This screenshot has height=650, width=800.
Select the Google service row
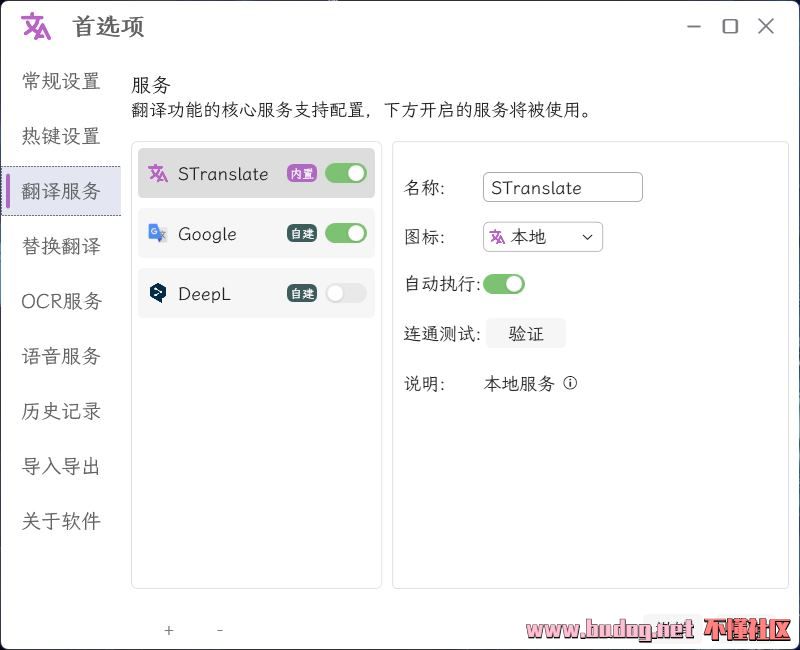point(256,233)
